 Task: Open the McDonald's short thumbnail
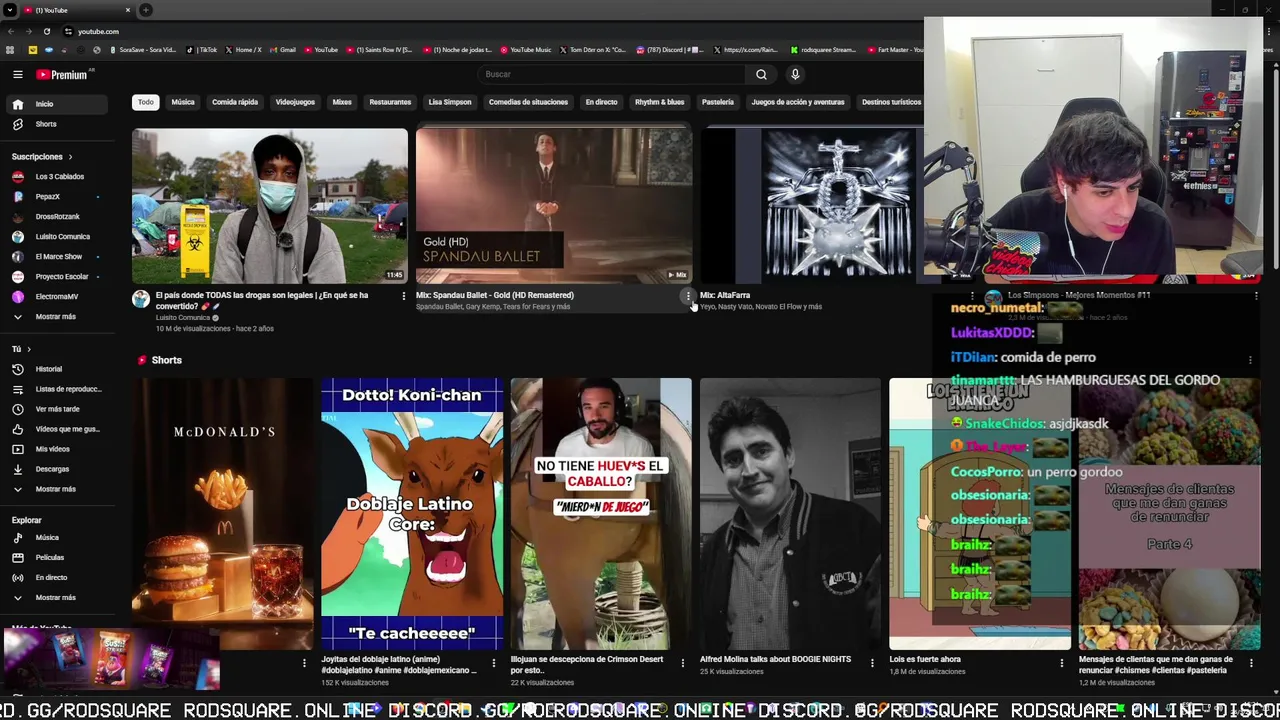pyautogui.click(x=223, y=514)
